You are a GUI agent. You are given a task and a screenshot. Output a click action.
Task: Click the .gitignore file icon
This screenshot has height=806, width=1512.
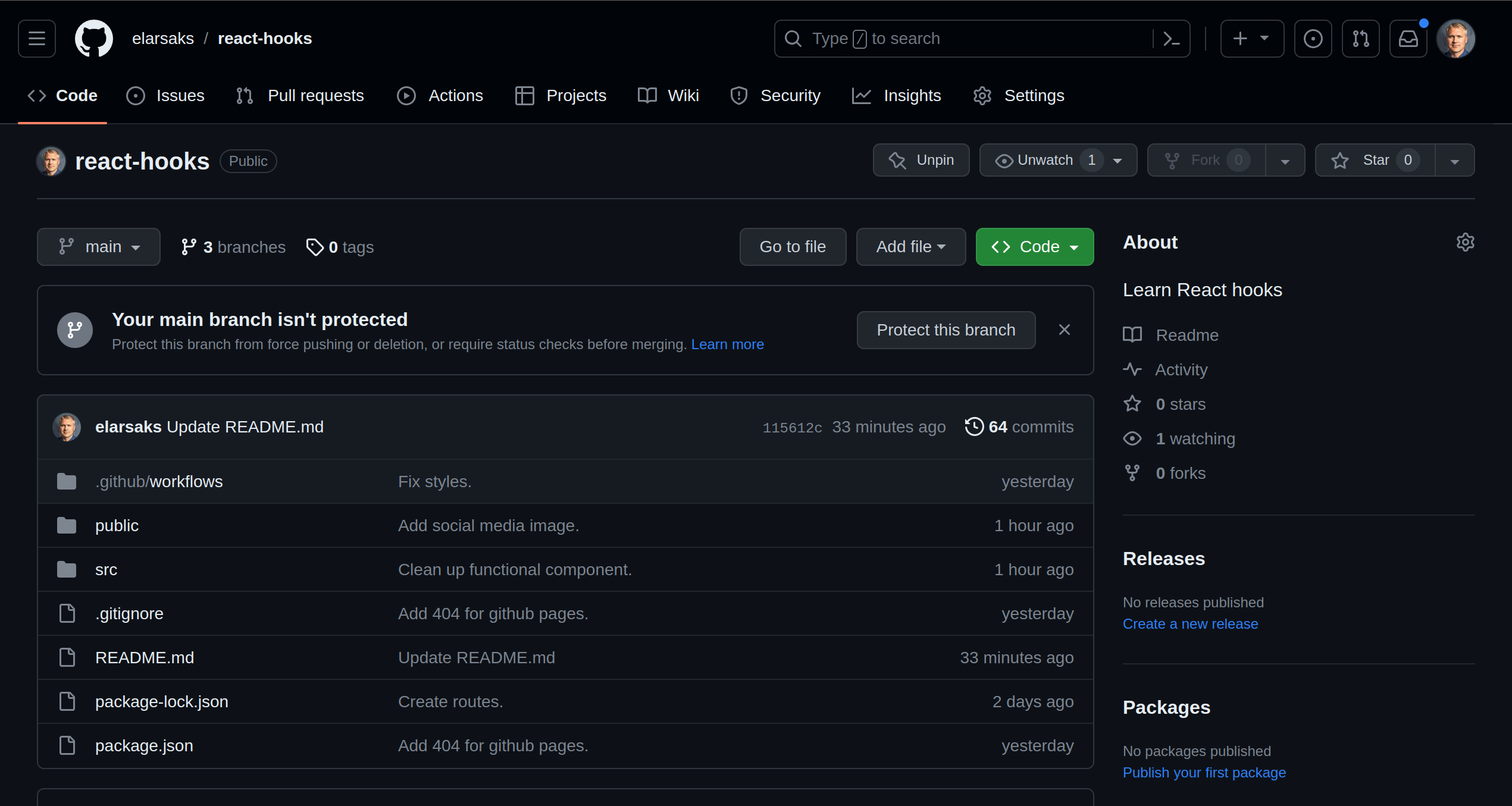(x=67, y=613)
